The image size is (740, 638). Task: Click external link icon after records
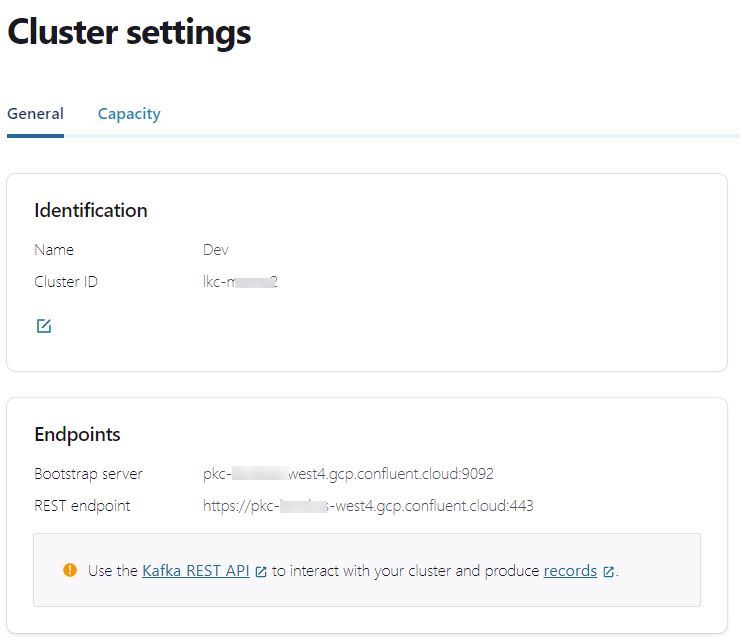pos(608,572)
